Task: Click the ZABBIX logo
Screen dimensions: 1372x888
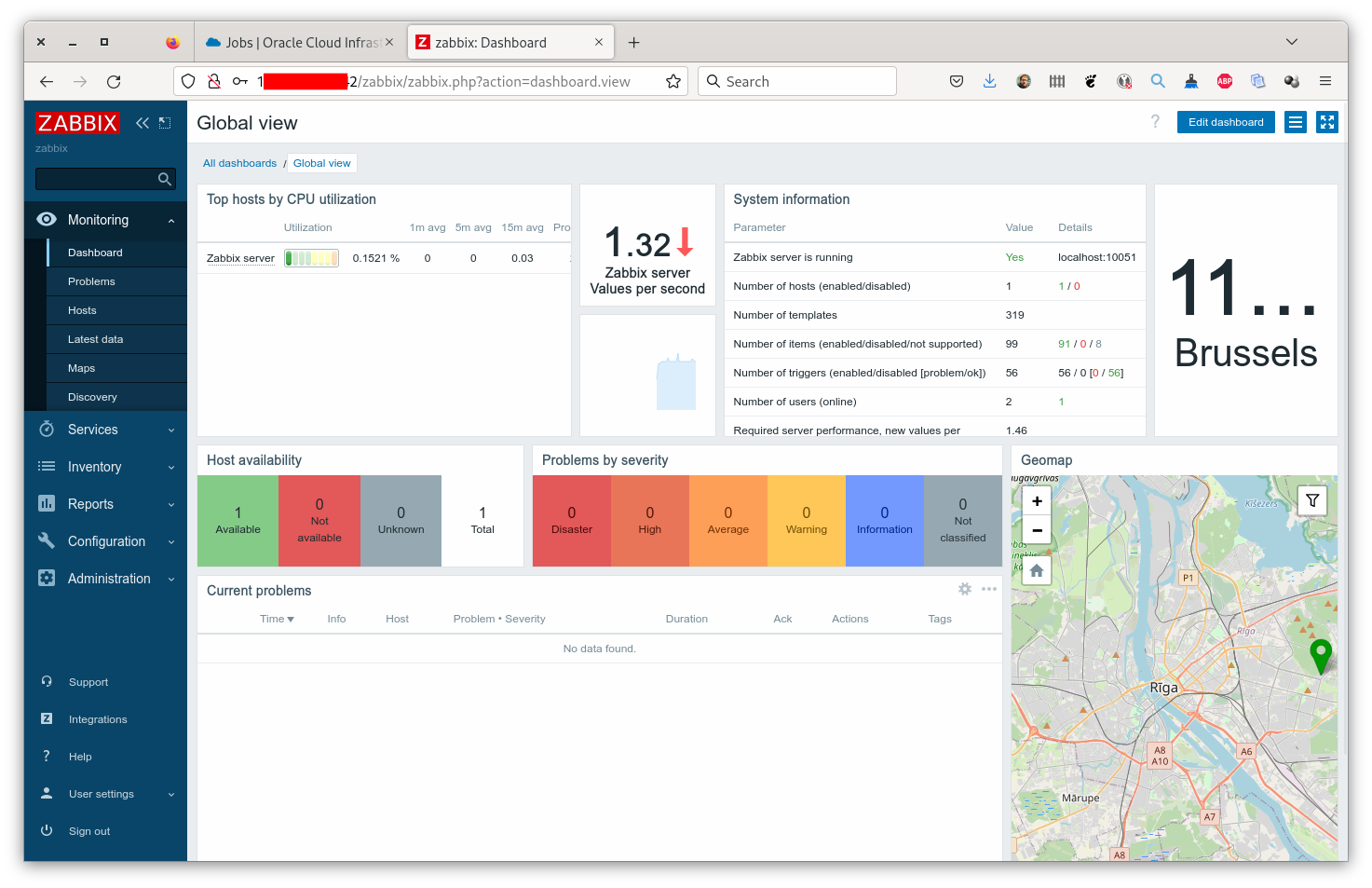Action: [77, 122]
